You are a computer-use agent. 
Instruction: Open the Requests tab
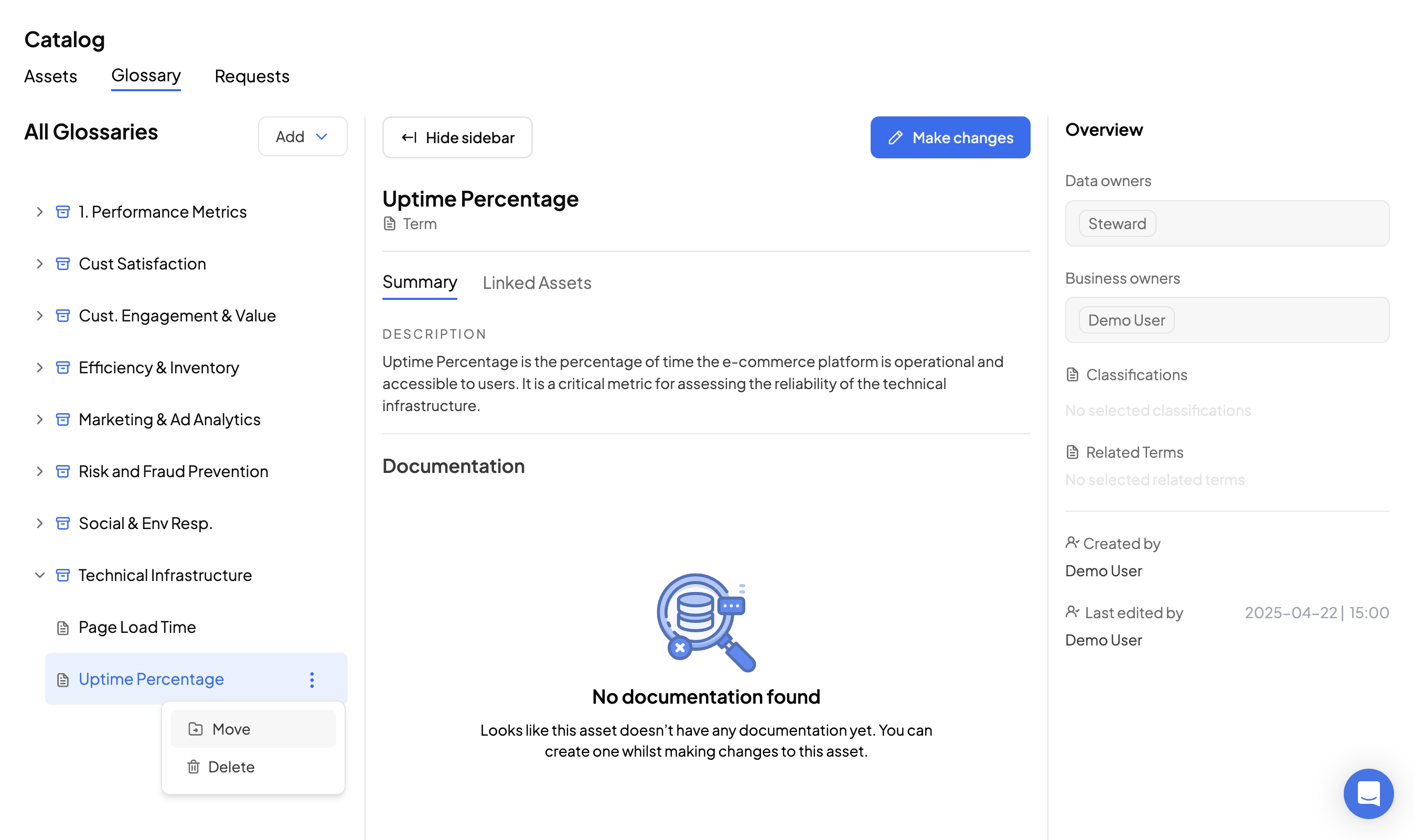pyautogui.click(x=252, y=76)
